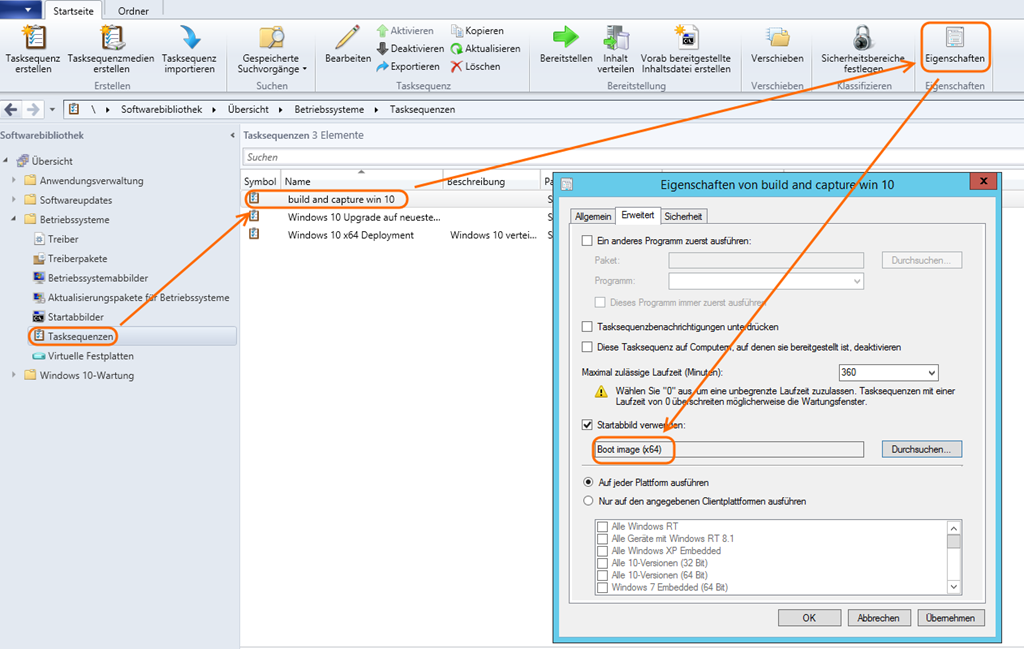Click Durchsuchen next to Boot image

(x=921, y=450)
